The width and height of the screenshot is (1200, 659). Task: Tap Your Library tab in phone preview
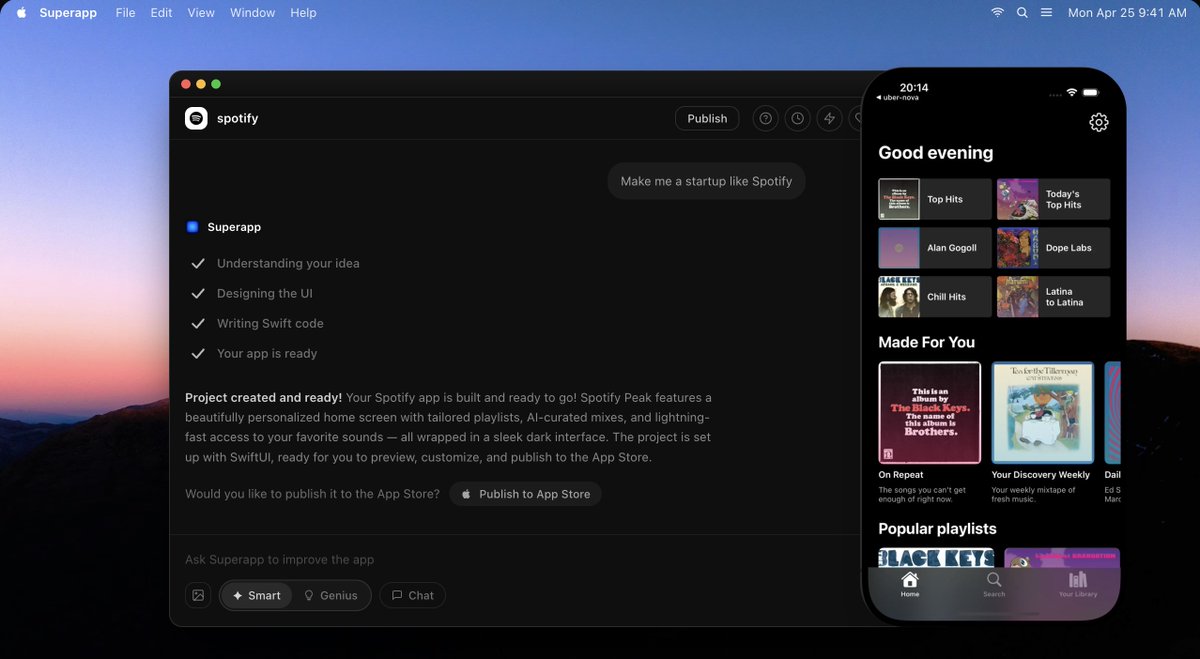[x=1078, y=585]
